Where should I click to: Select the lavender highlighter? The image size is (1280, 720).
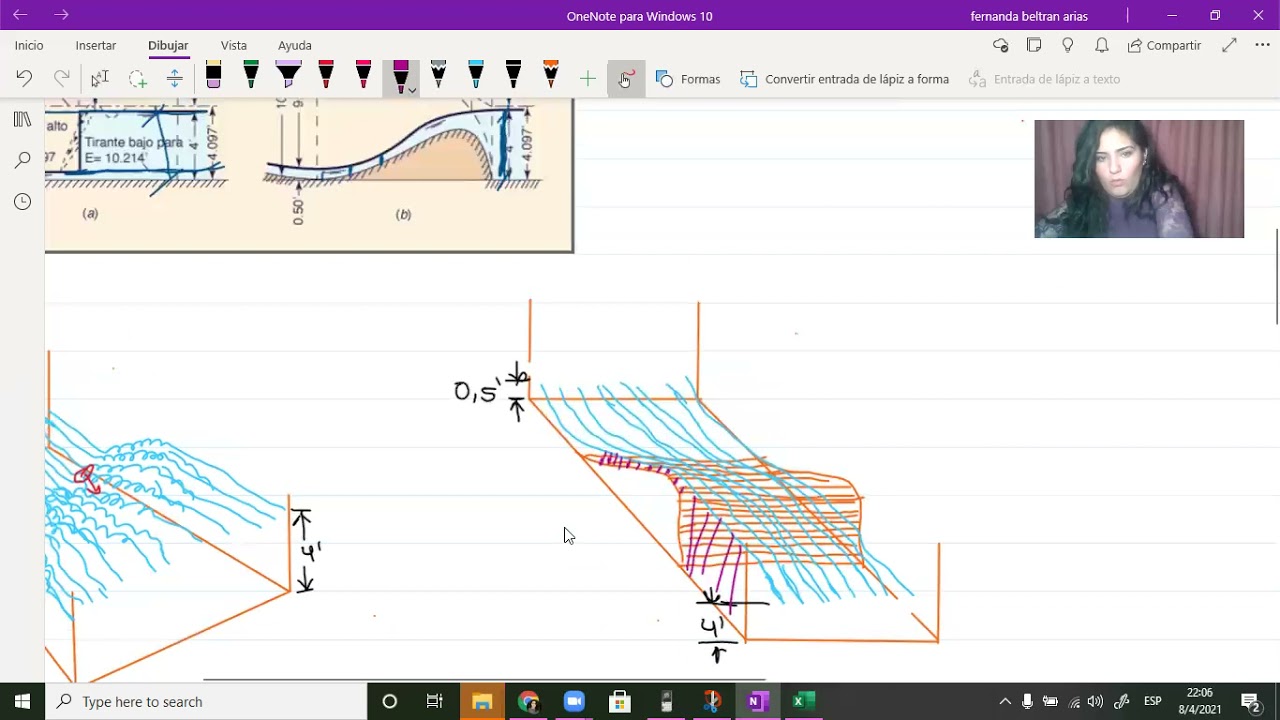pos(288,76)
